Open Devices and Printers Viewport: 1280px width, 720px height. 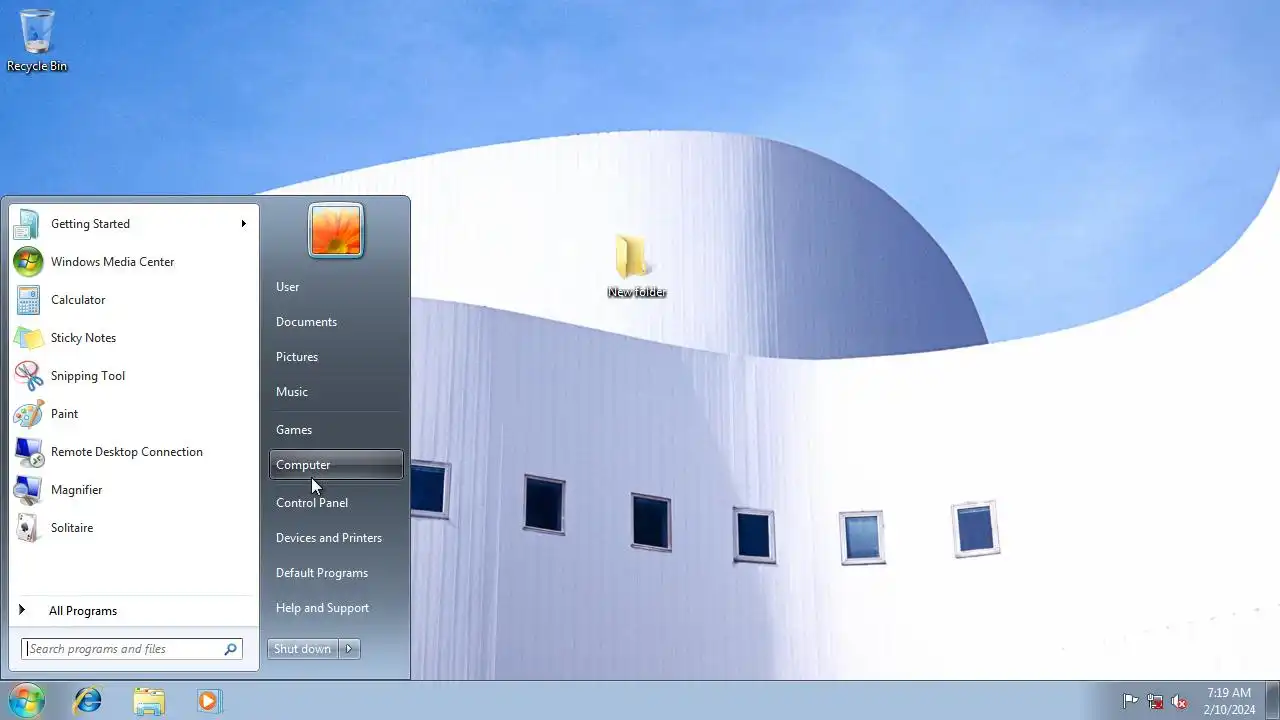click(337, 538)
